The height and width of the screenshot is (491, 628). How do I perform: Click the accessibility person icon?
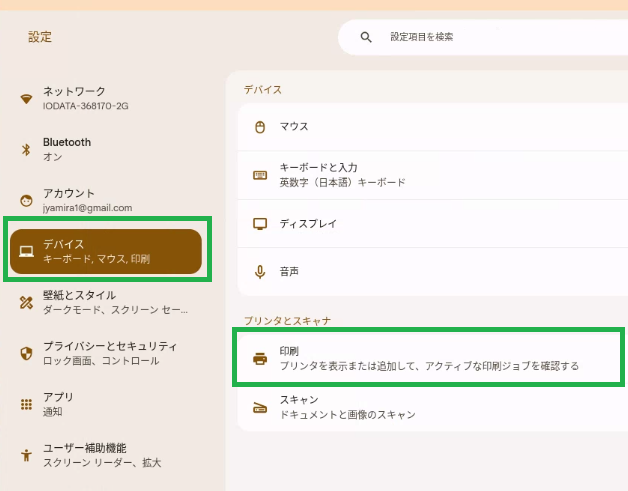(x=26, y=455)
